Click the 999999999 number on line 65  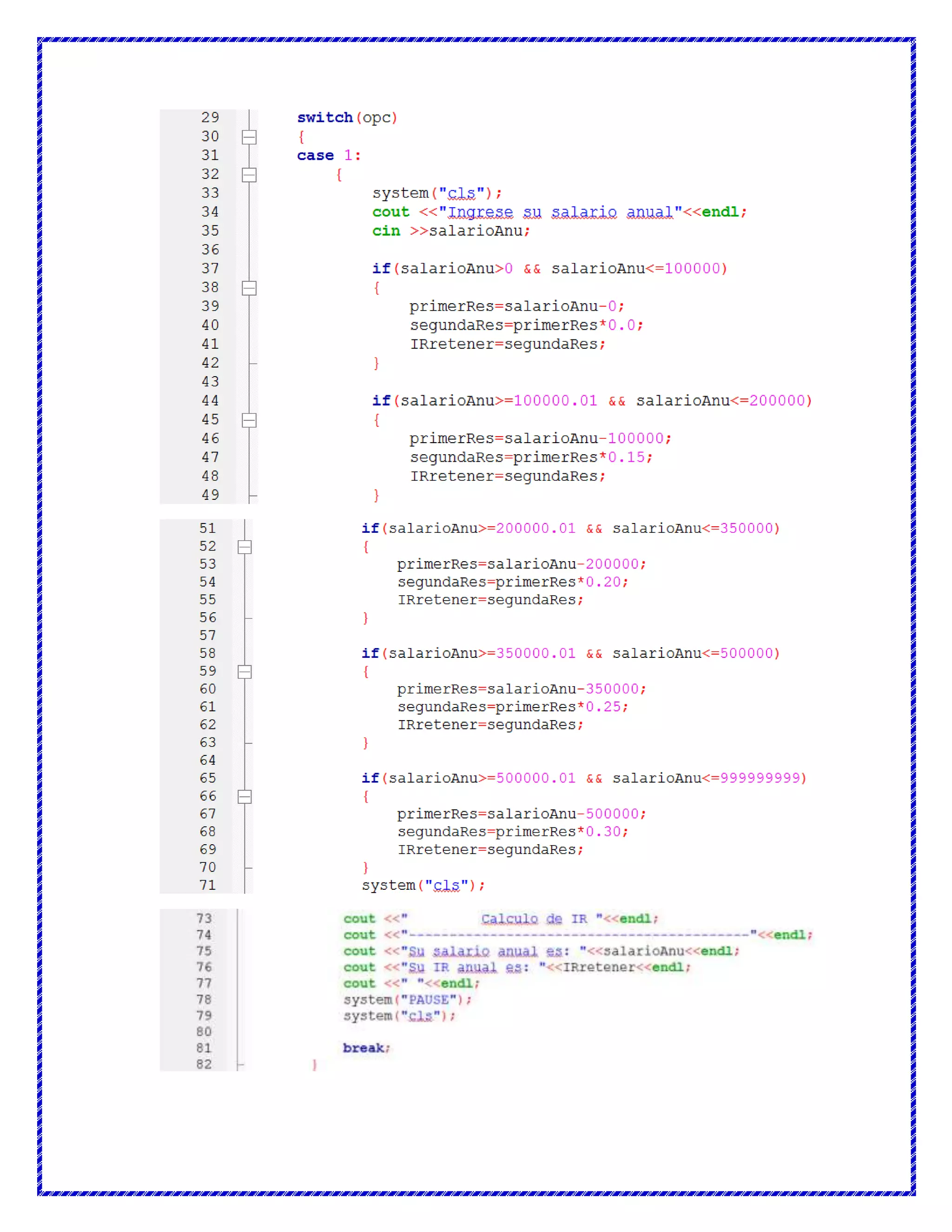(x=760, y=778)
